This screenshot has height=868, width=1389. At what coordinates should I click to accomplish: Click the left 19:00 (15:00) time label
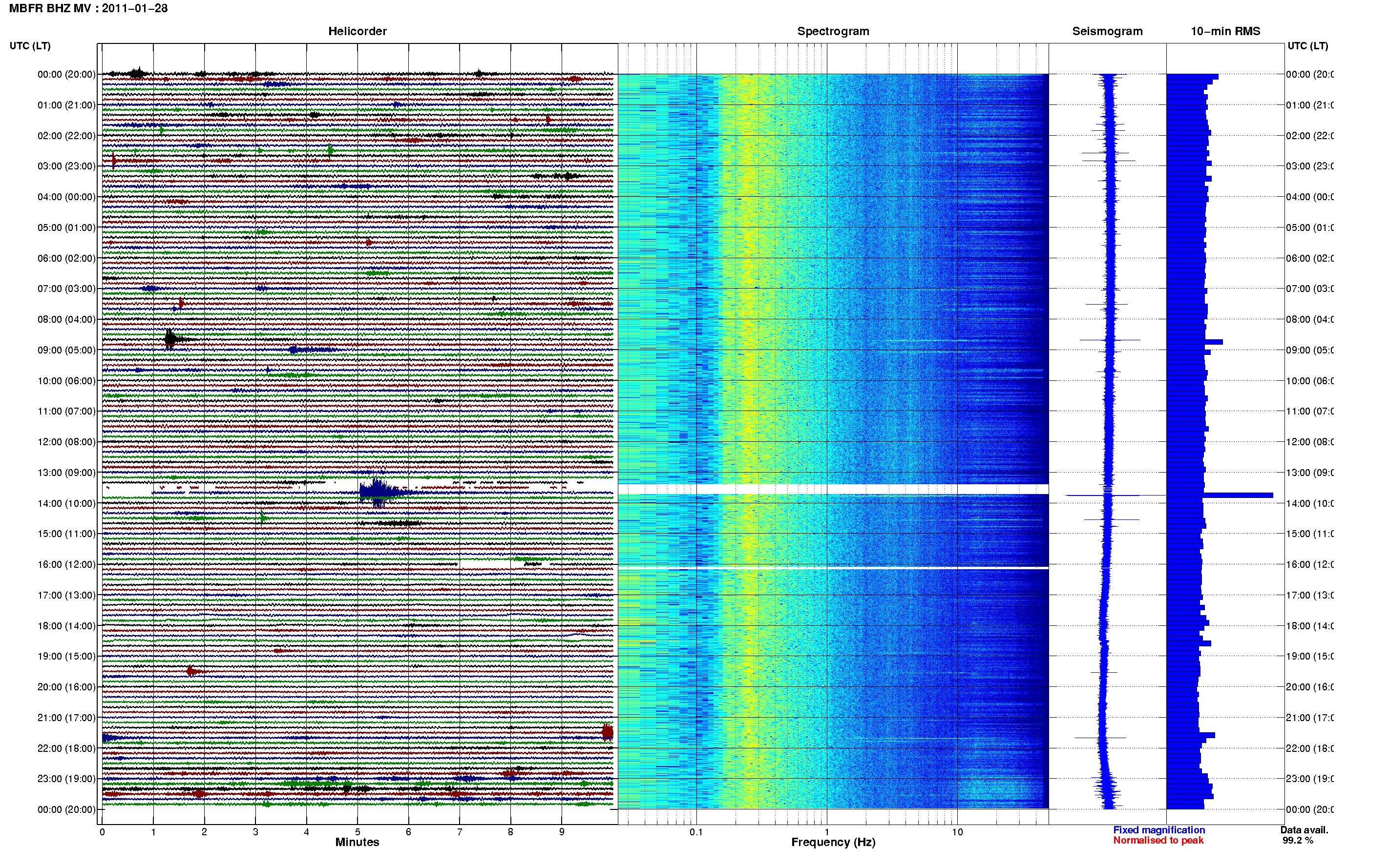(66, 656)
